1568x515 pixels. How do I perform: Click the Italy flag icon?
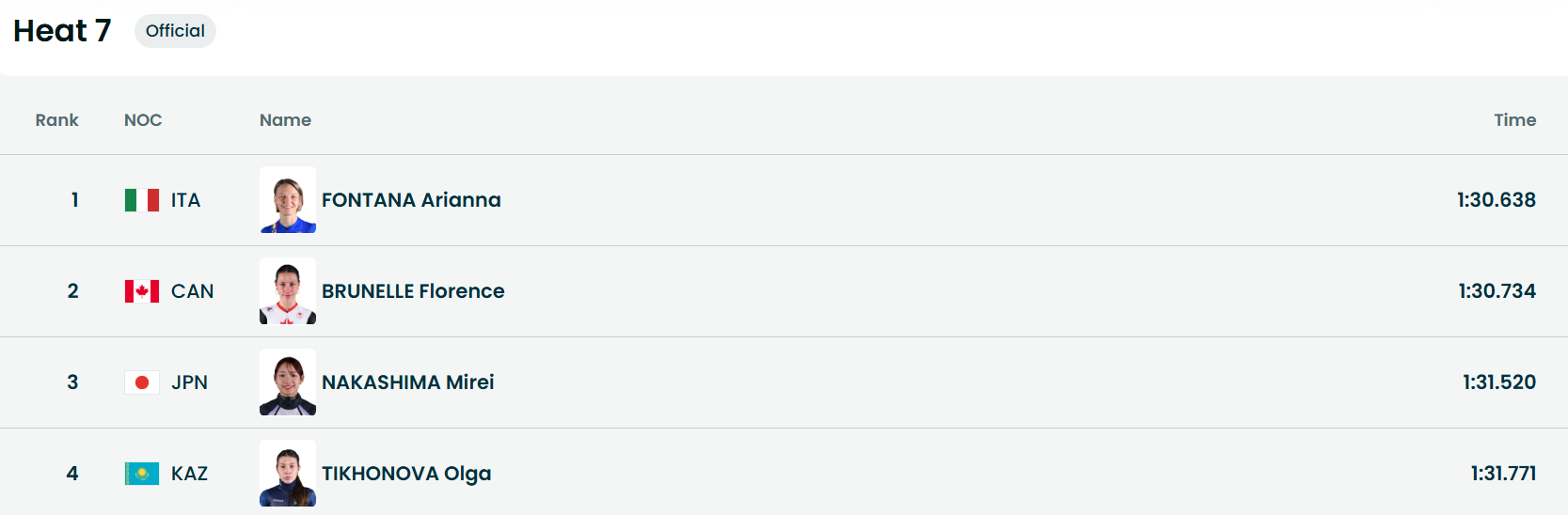coord(142,200)
